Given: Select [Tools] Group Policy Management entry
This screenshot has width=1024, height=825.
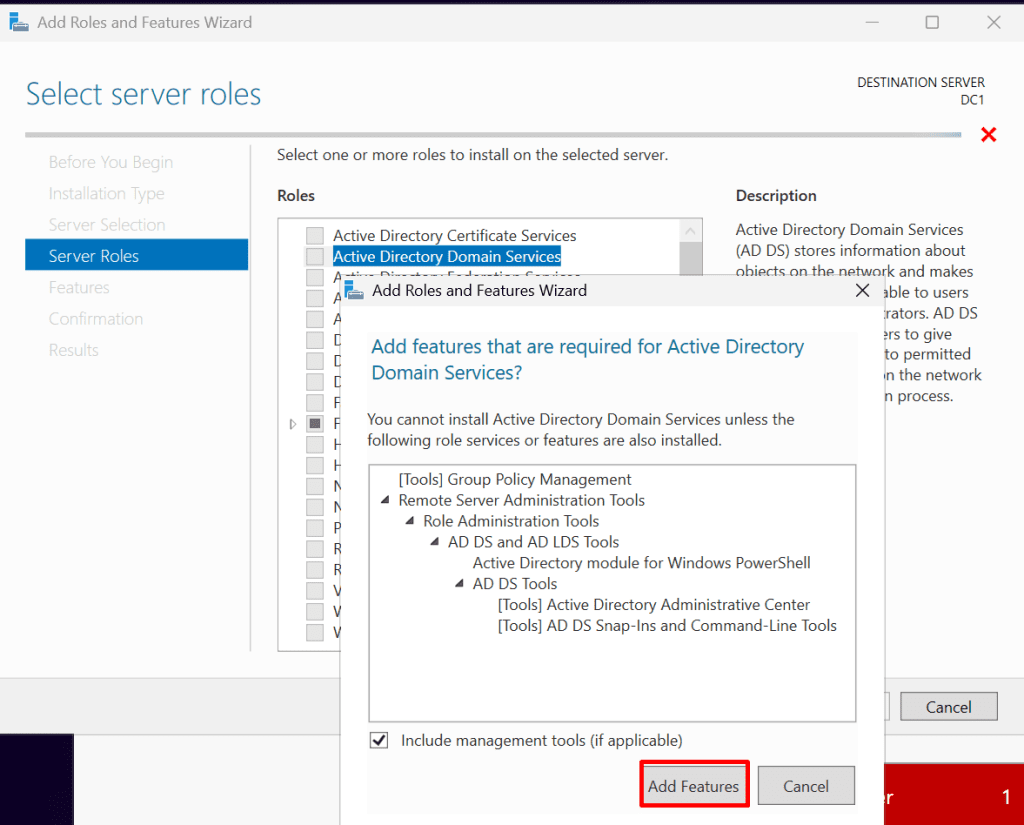Looking at the screenshot, I should click(x=515, y=480).
